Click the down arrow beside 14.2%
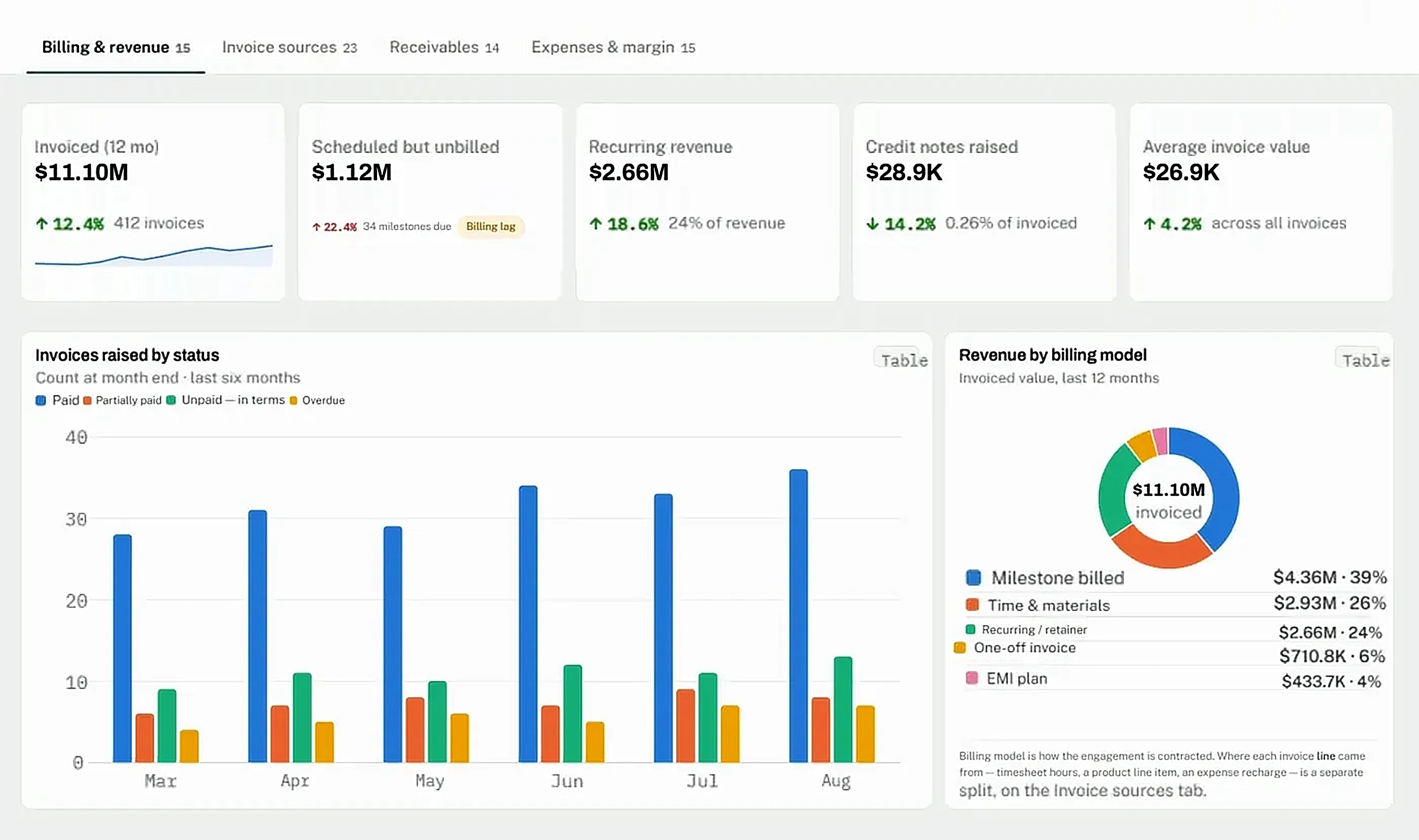The image size is (1419, 840). click(873, 224)
